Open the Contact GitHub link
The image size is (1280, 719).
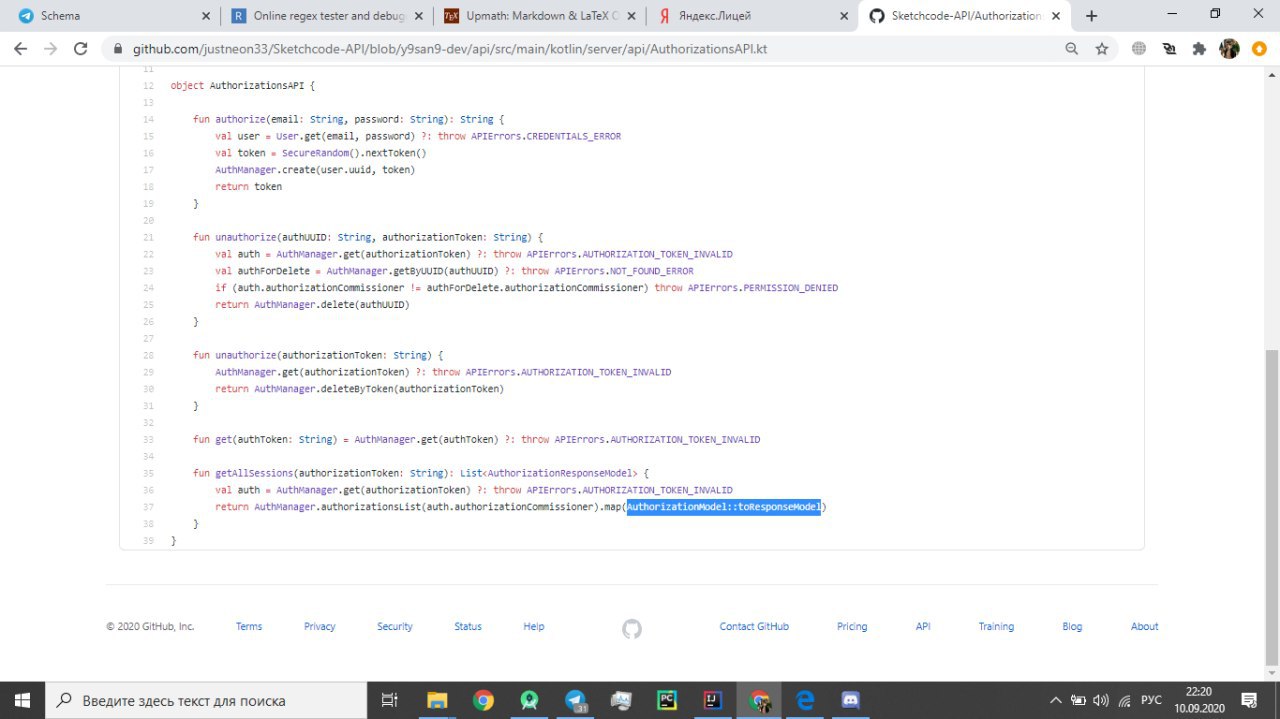(x=754, y=626)
